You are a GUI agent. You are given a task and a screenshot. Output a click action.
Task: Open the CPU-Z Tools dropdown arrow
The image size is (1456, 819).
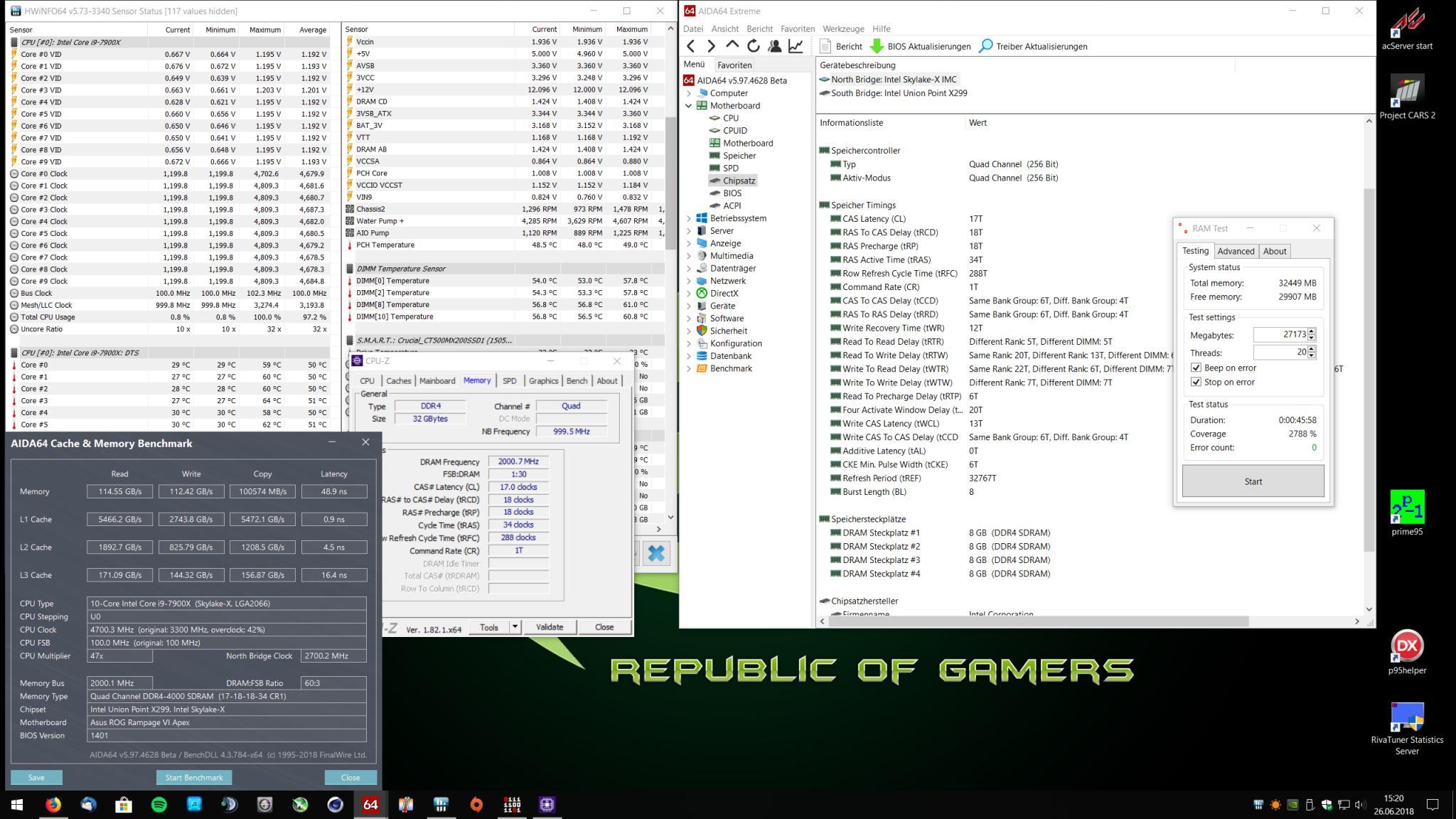point(515,627)
